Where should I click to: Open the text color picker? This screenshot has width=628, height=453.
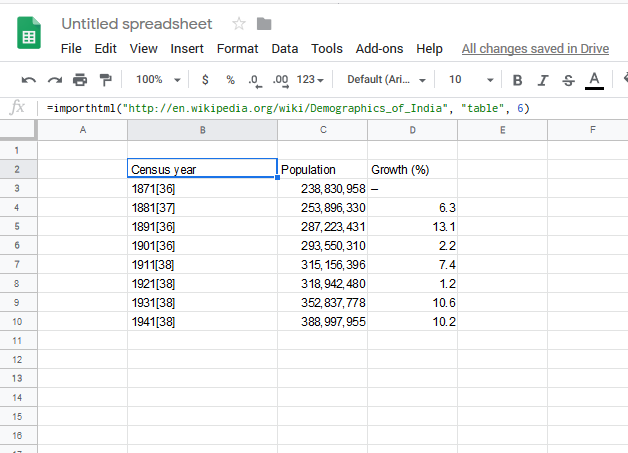tap(594, 80)
